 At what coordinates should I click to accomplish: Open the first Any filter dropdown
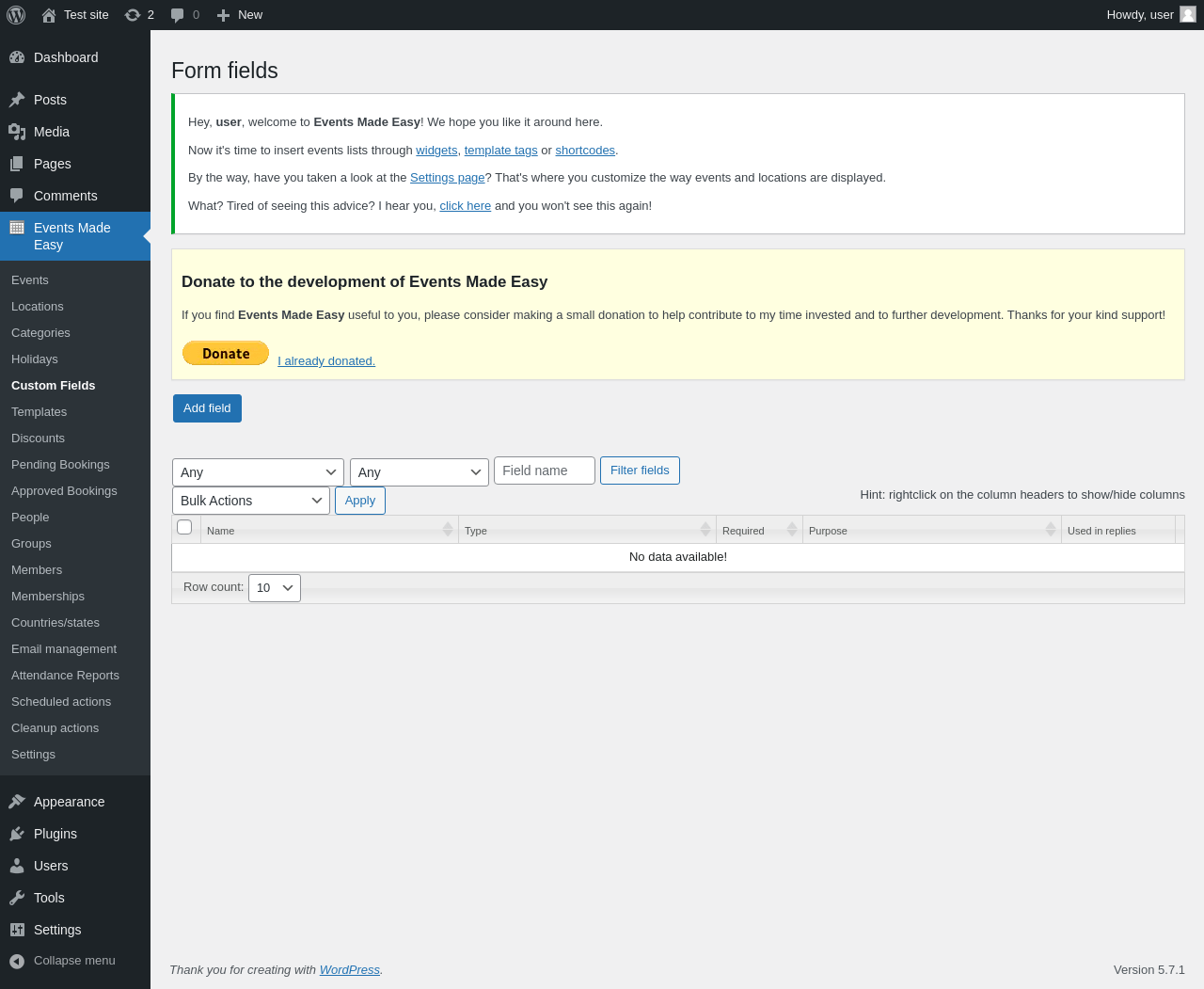(258, 472)
